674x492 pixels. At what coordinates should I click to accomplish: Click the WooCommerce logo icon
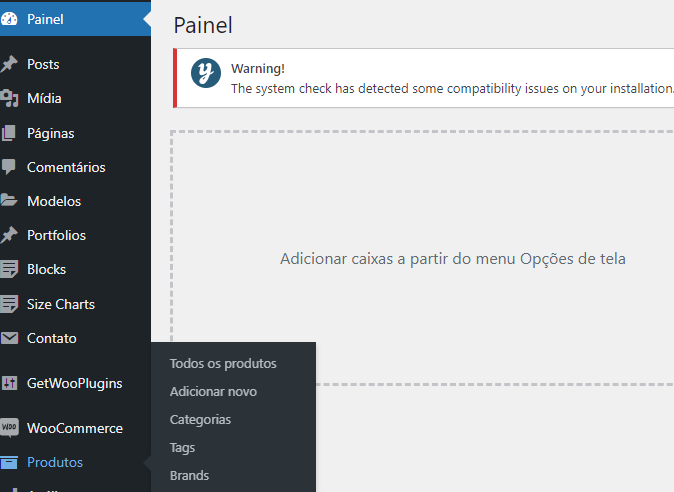pos(10,428)
